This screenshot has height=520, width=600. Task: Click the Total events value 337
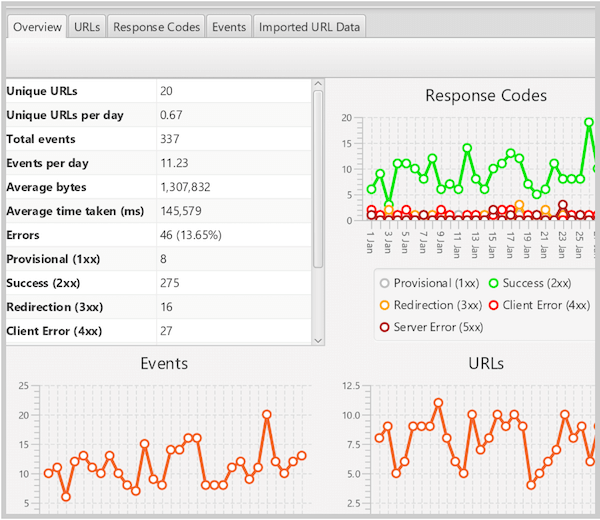[172, 139]
